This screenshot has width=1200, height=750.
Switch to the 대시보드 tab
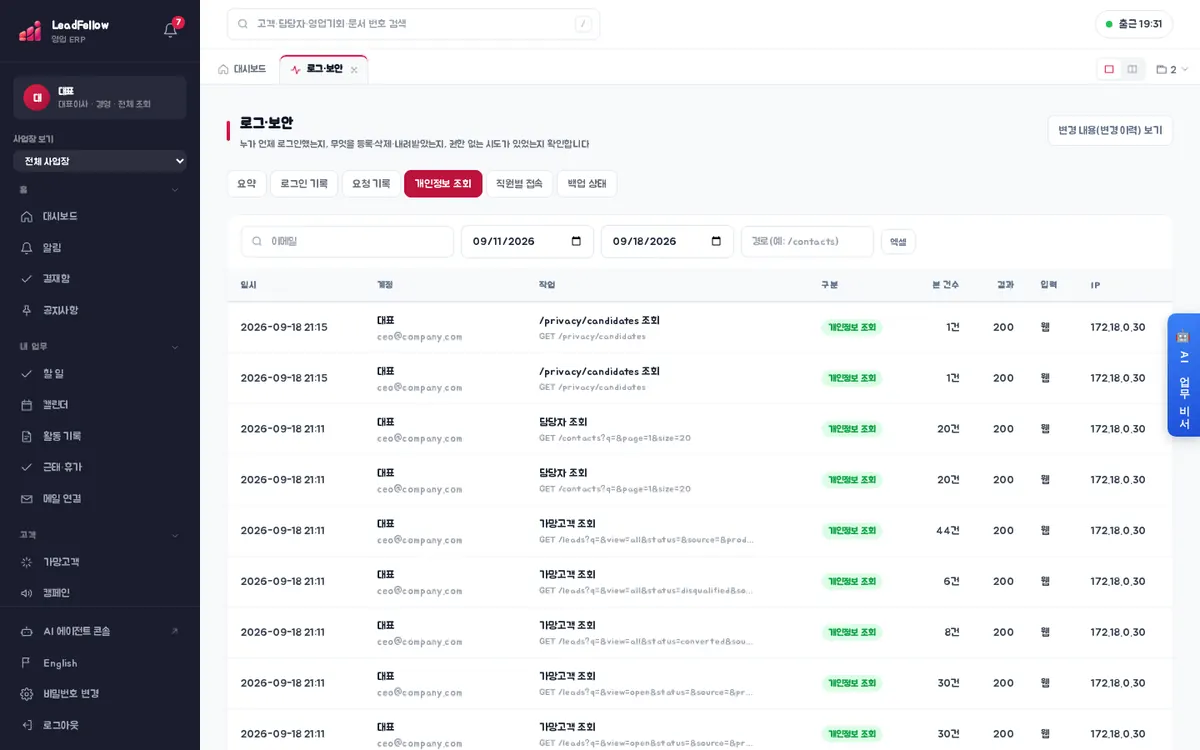[x=242, y=69]
